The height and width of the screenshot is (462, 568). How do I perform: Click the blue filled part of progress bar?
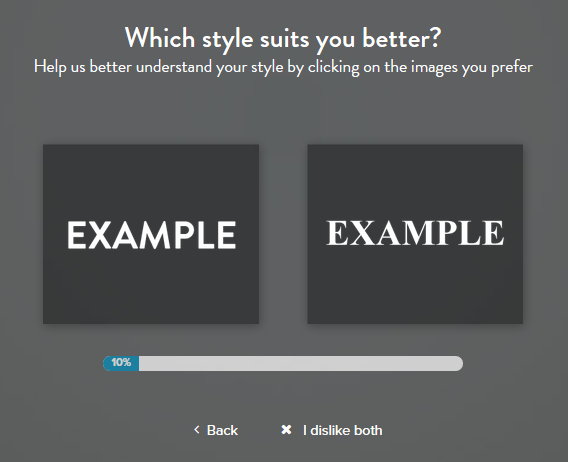coord(121,363)
